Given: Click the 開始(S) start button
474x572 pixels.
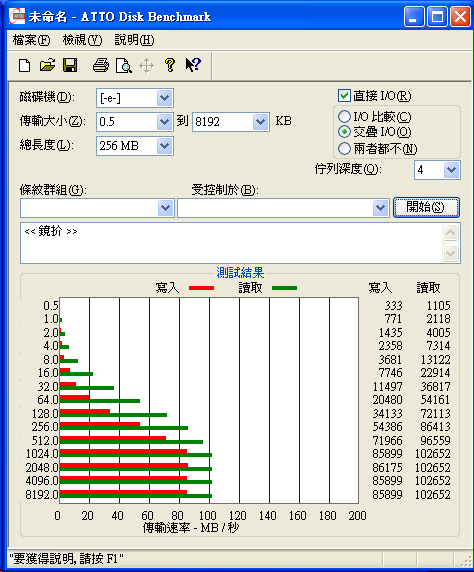Looking at the screenshot, I should [426, 207].
